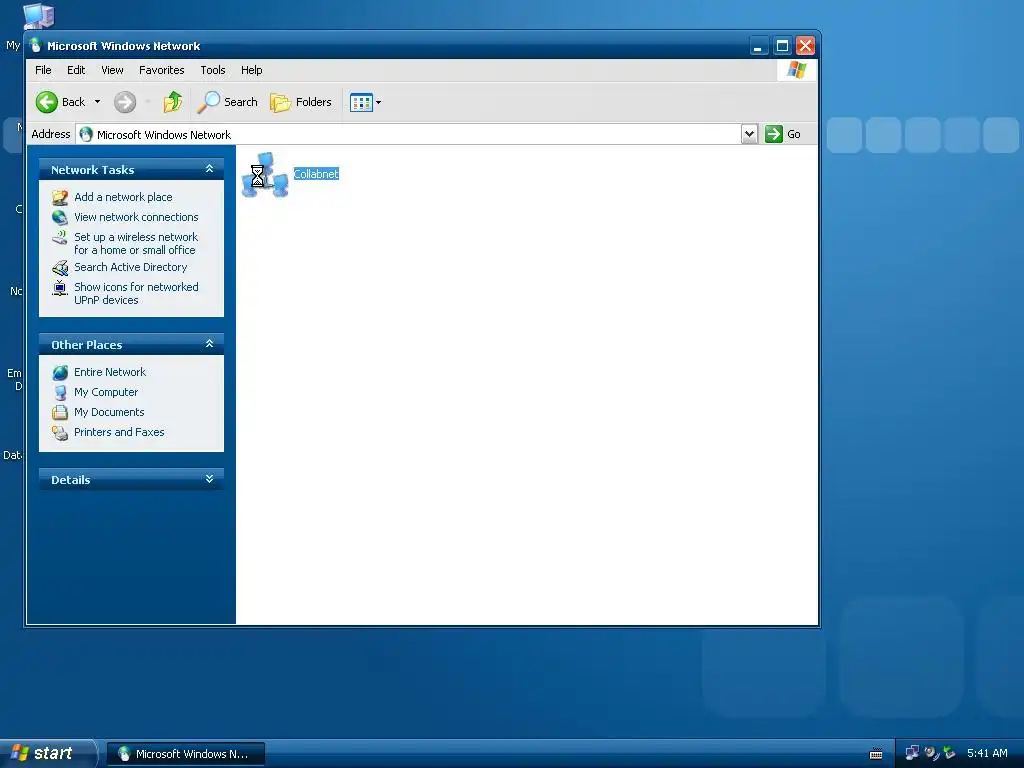Close the Microsoft Windows Network window

point(805,46)
